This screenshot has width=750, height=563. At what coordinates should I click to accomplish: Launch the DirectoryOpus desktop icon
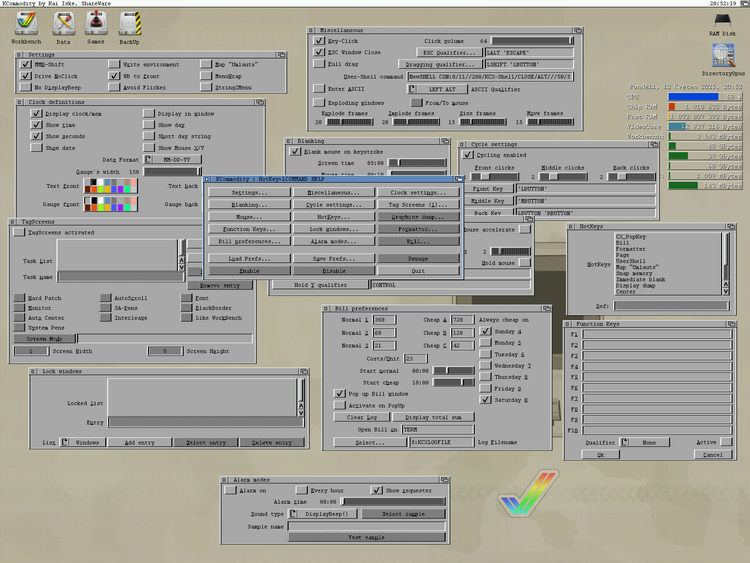point(721,59)
